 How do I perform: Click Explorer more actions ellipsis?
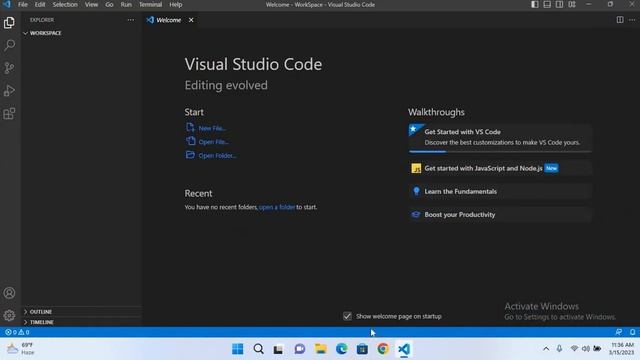pos(131,20)
